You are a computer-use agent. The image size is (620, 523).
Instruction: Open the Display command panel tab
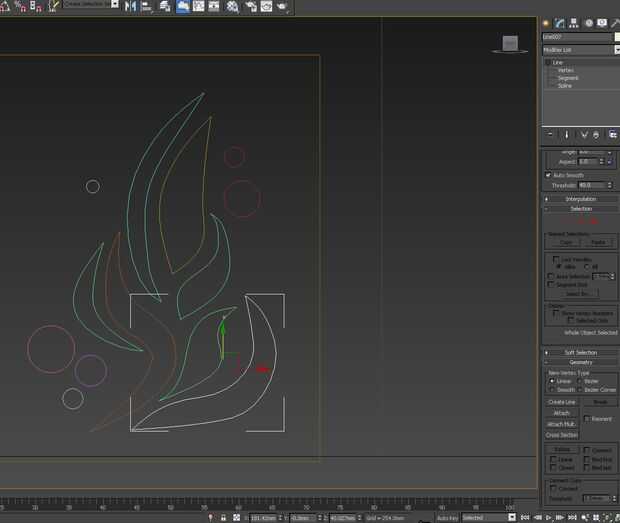(602, 22)
